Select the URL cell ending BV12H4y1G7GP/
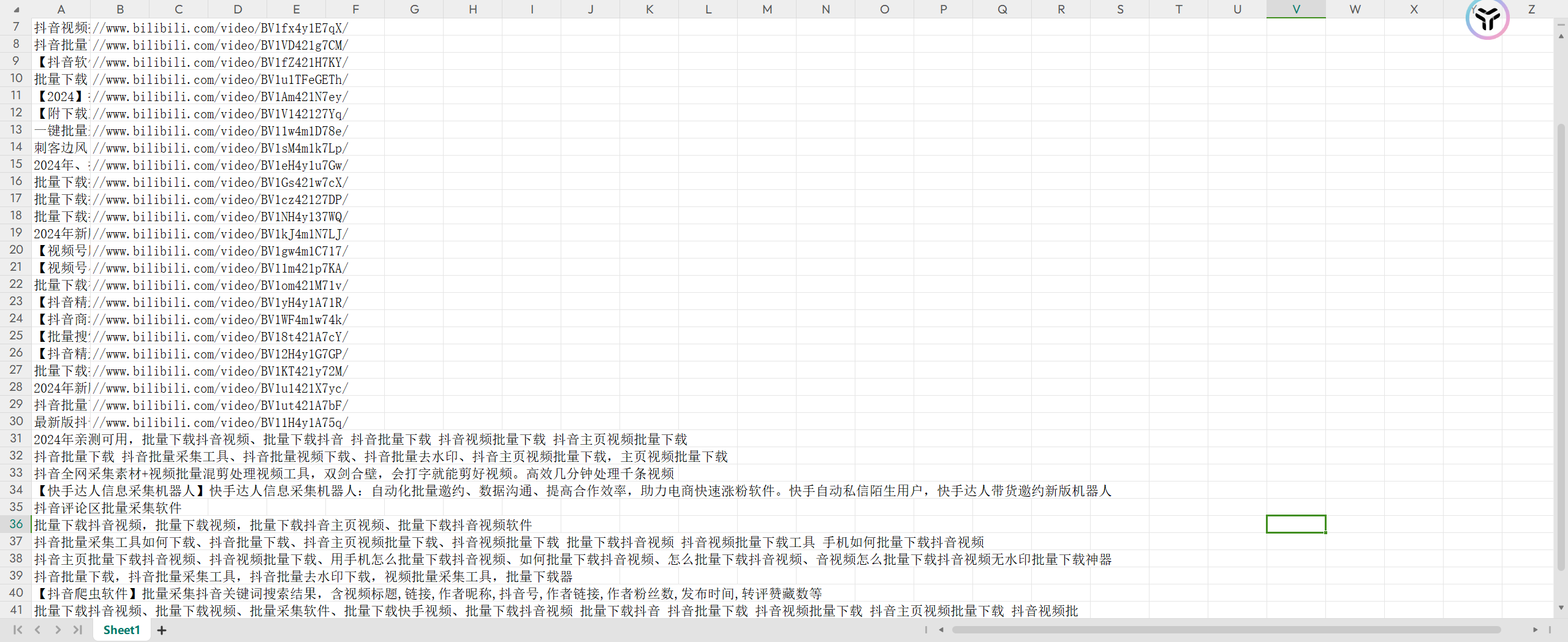The width and height of the screenshot is (1568, 642). pyautogui.click(x=220, y=353)
